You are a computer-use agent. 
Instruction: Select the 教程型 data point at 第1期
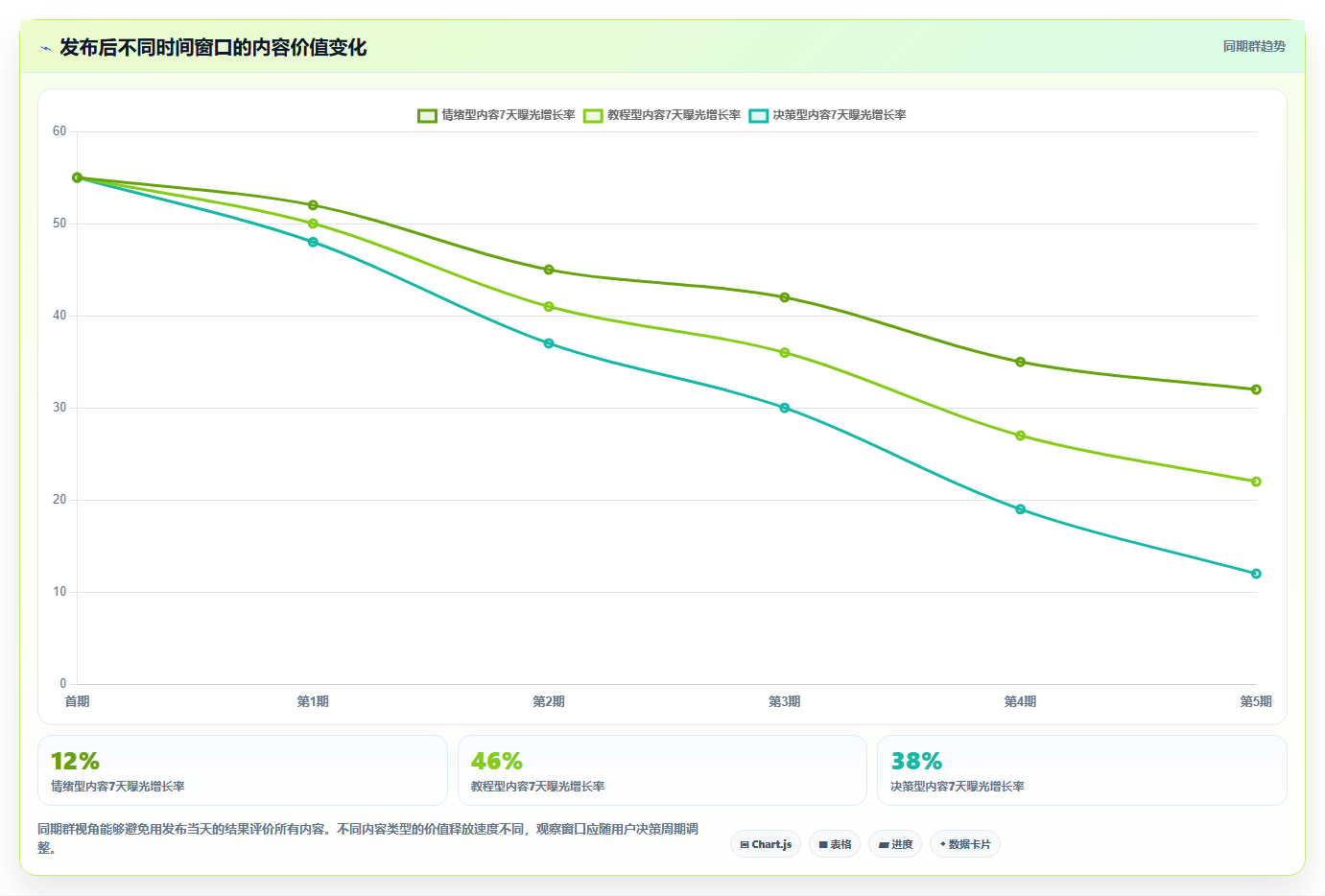[x=313, y=224]
